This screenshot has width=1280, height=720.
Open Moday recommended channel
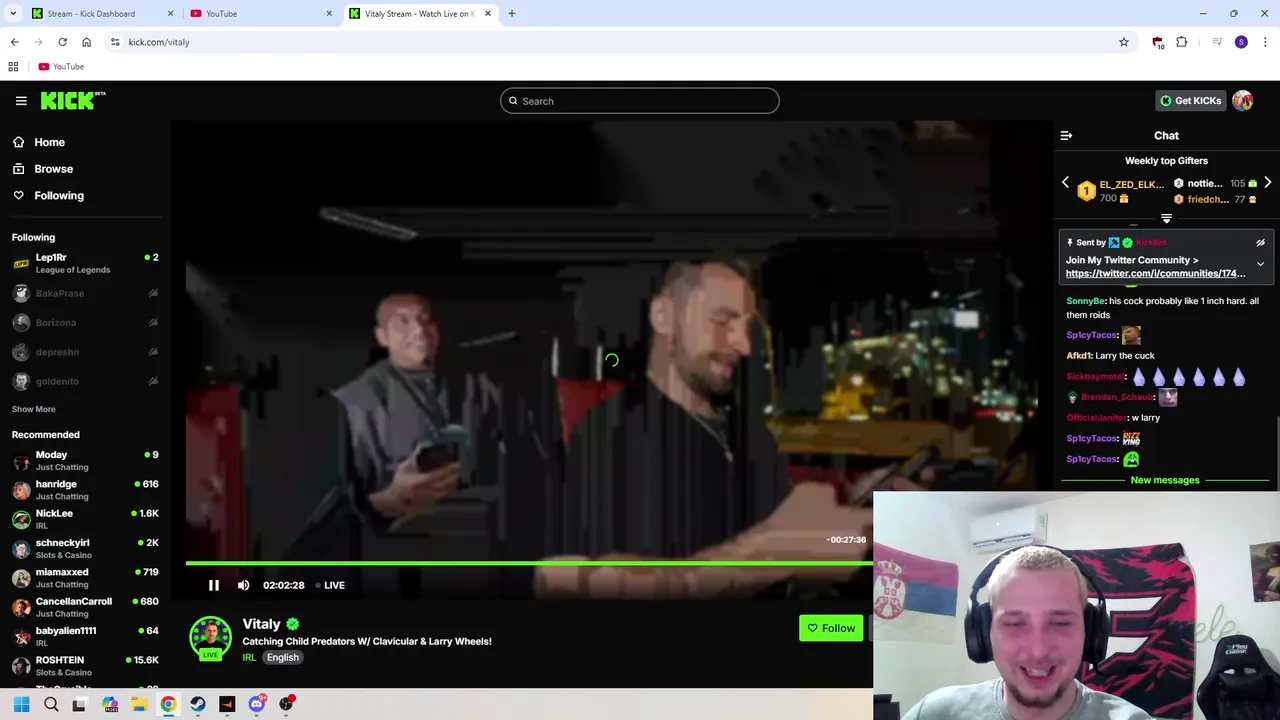pos(85,461)
